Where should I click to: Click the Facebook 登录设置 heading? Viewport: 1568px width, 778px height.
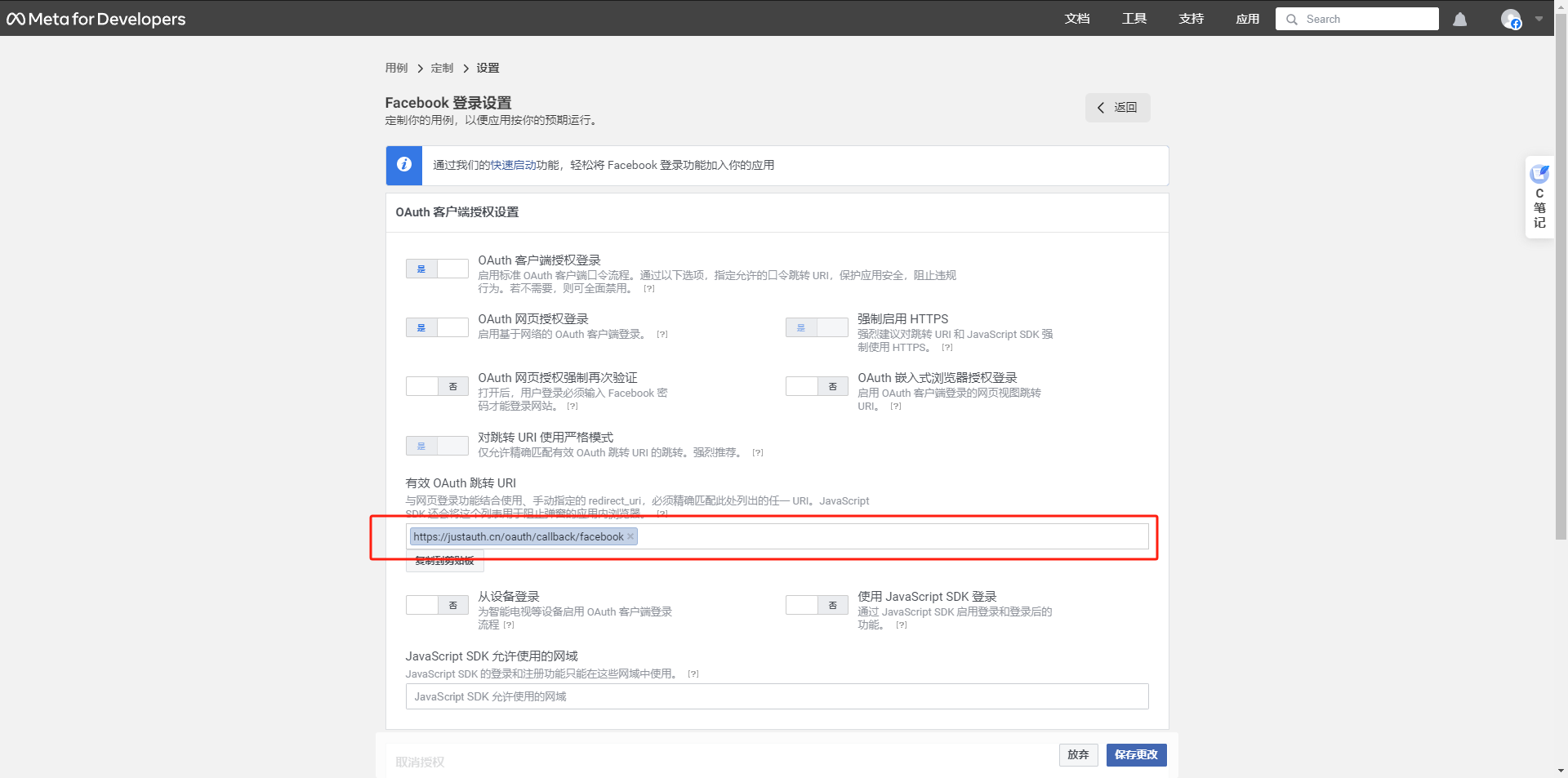pyautogui.click(x=448, y=103)
